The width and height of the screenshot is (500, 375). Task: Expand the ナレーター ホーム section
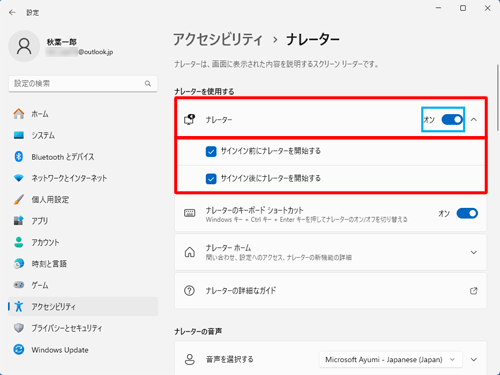pyautogui.click(x=473, y=252)
